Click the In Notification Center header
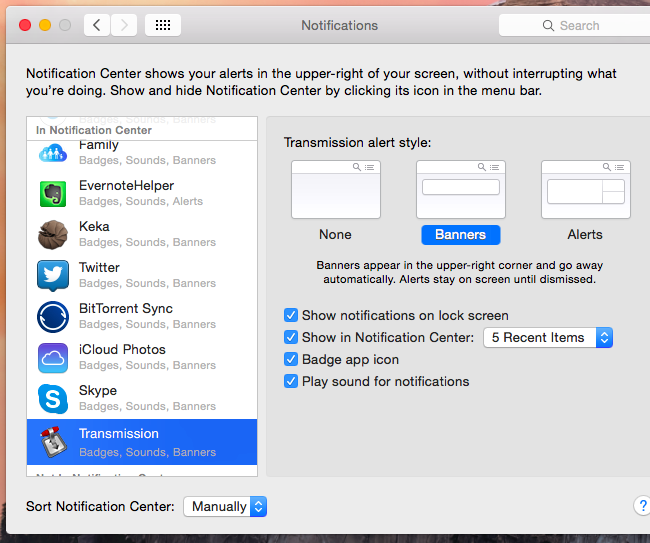Screen dimensions: 650x543 click(x=94, y=130)
